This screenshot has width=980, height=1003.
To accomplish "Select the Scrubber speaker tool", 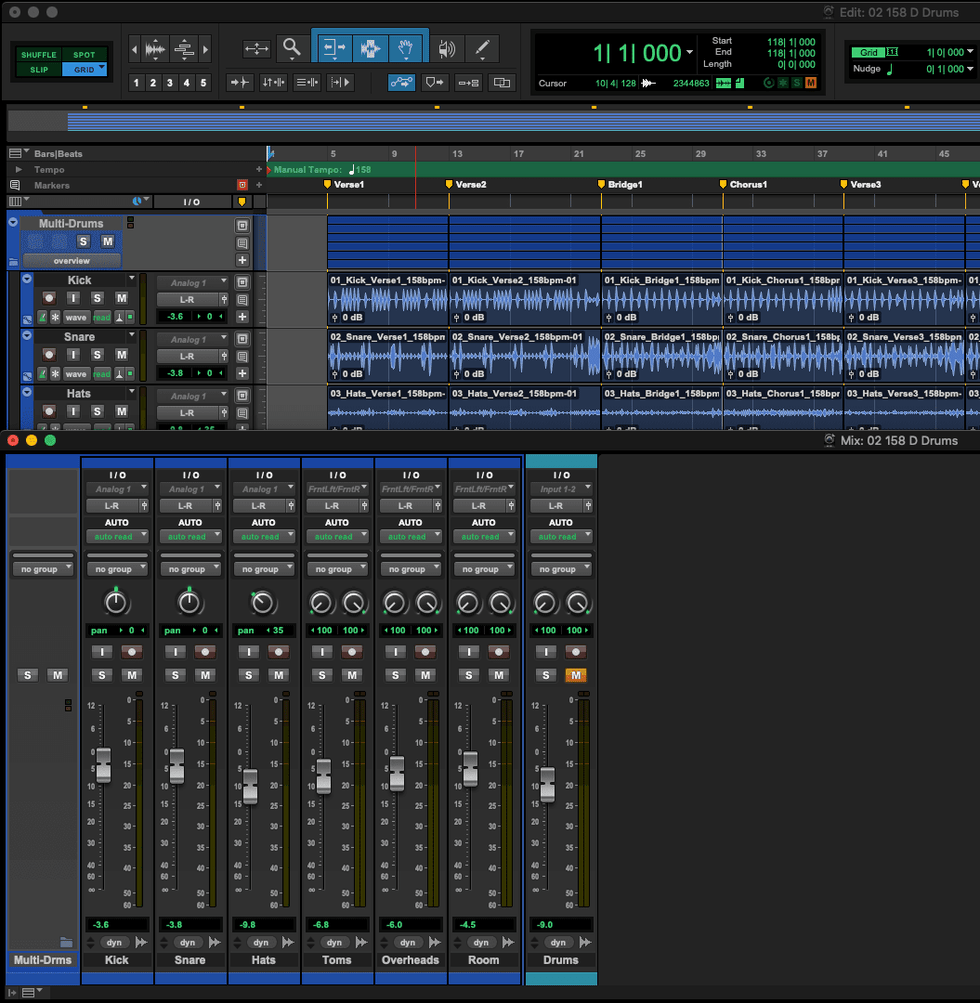I will [447, 47].
